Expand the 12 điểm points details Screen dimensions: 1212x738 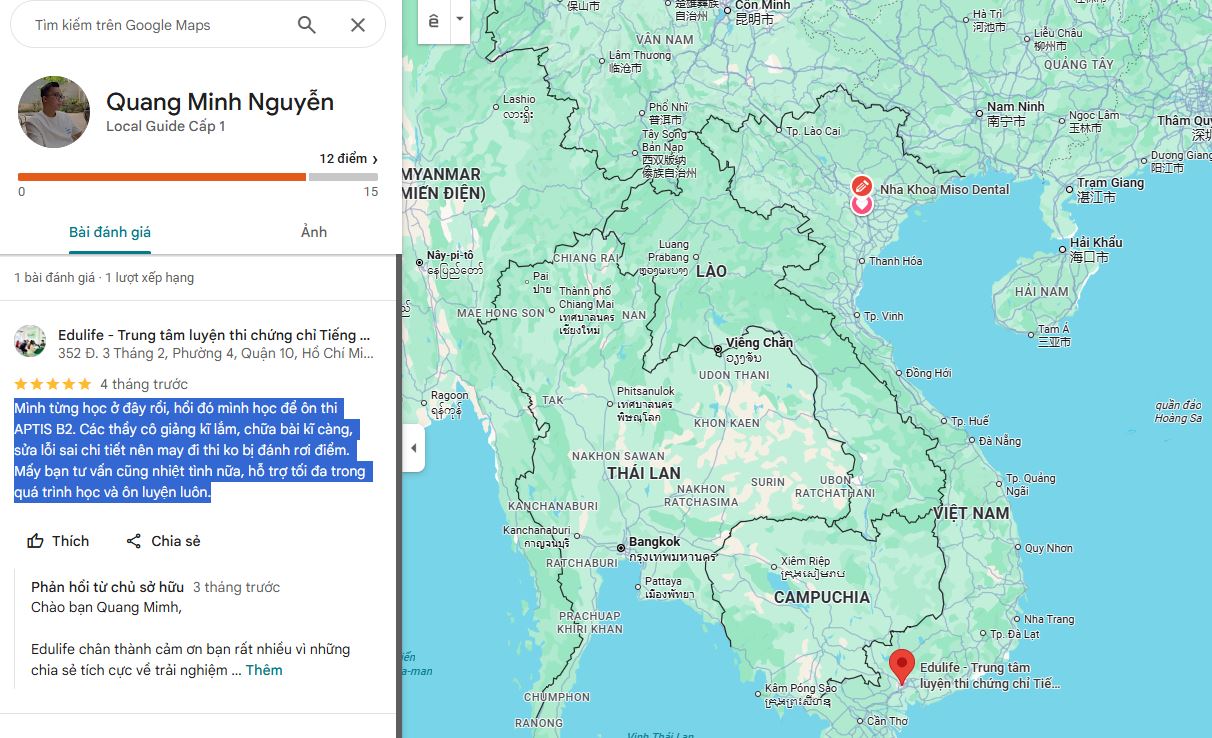(x=349, y=158)
